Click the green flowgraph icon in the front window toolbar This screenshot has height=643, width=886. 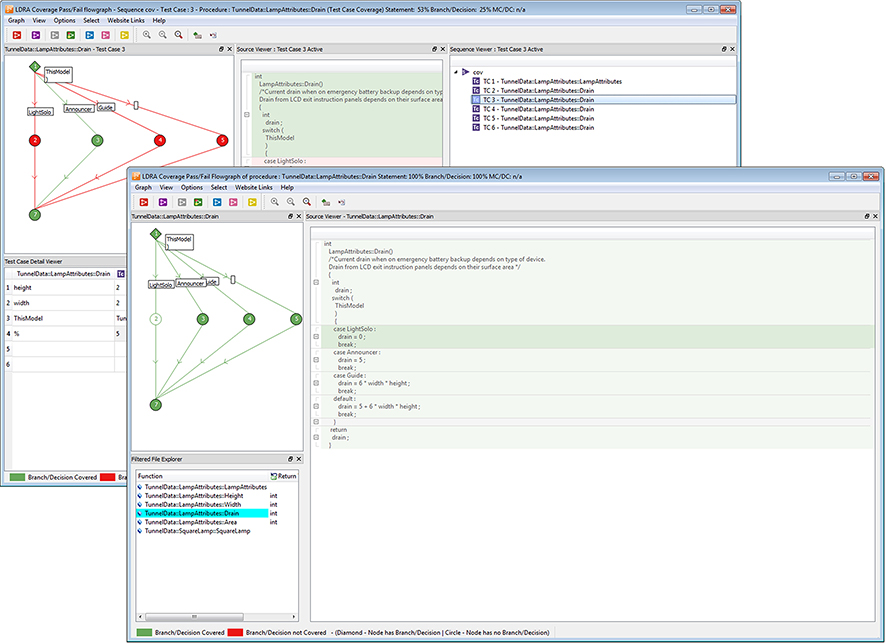pyautogui.click(x=198, y=202)
